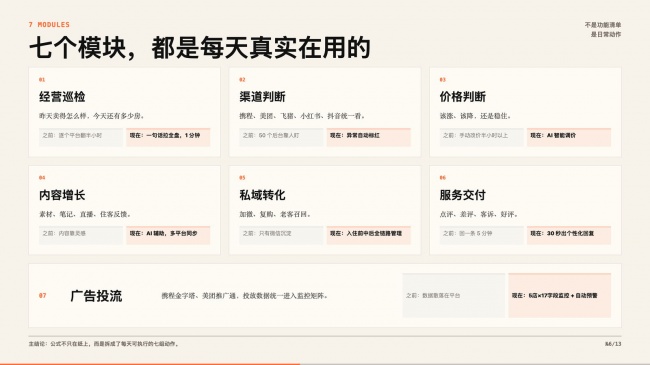Click the '现在：AI 辅助，多平台同步' box
This screenshot has height=365, width=650.
tap(168, 235)
